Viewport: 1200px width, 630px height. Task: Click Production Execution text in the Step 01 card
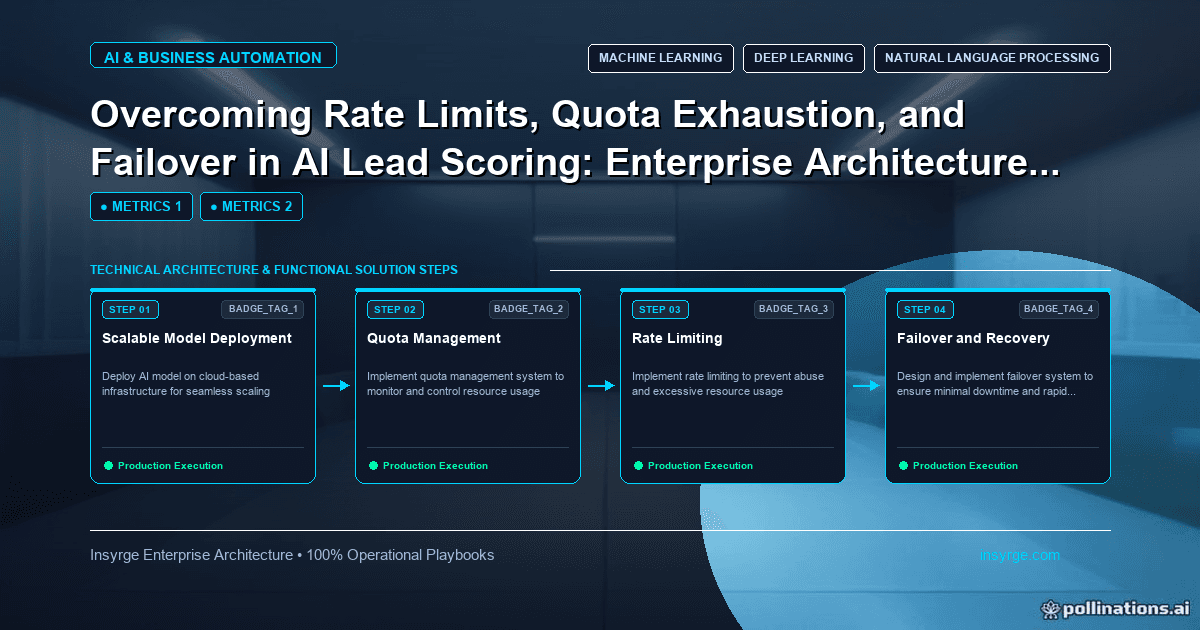pos(170,466)
